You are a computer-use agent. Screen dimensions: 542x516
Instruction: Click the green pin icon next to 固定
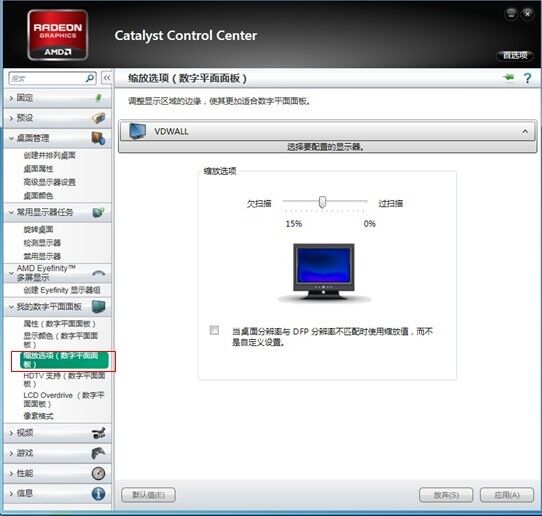[x=99, y=98]
